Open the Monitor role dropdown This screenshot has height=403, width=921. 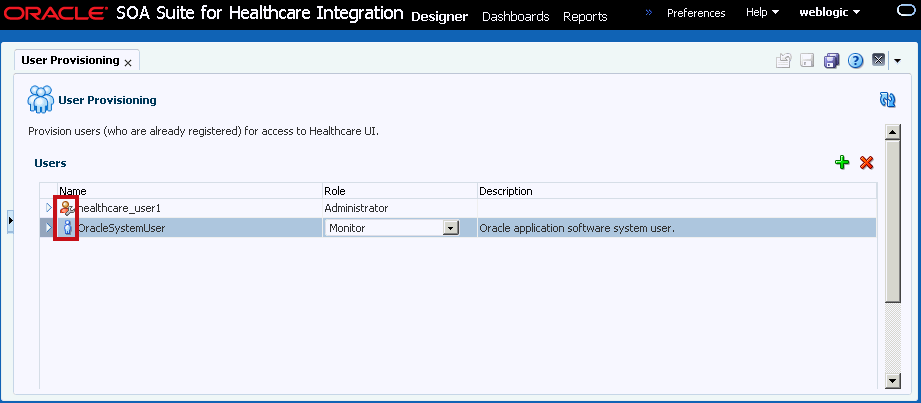click(451, 228)
